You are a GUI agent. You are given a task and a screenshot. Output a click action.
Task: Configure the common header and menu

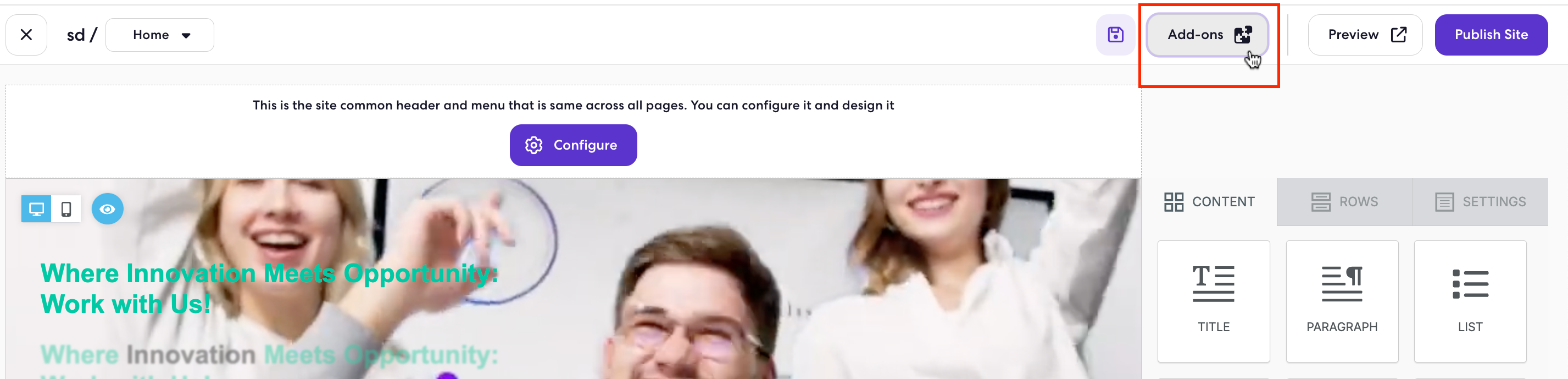573,145
